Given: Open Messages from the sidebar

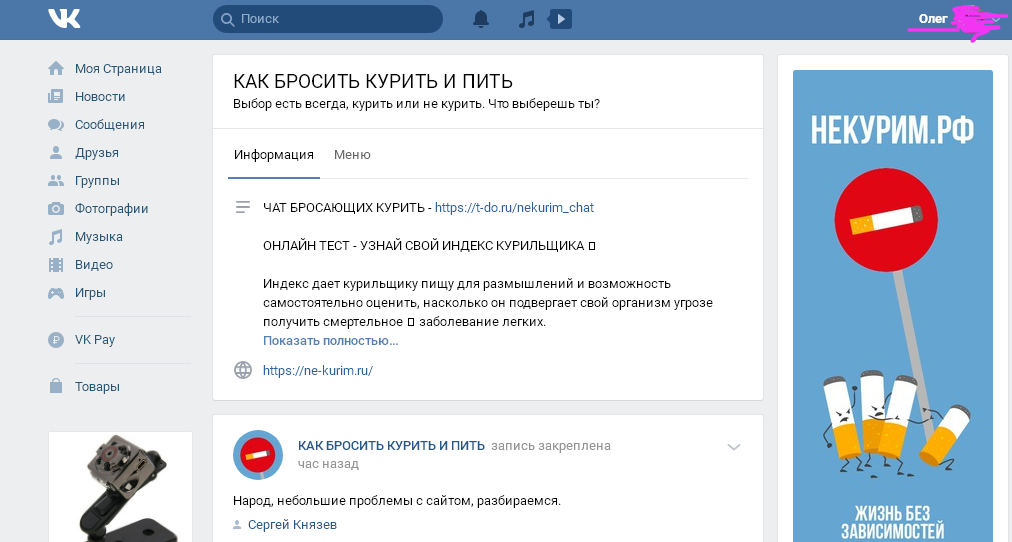Looking at the screenshot, I should pos(109,125).
